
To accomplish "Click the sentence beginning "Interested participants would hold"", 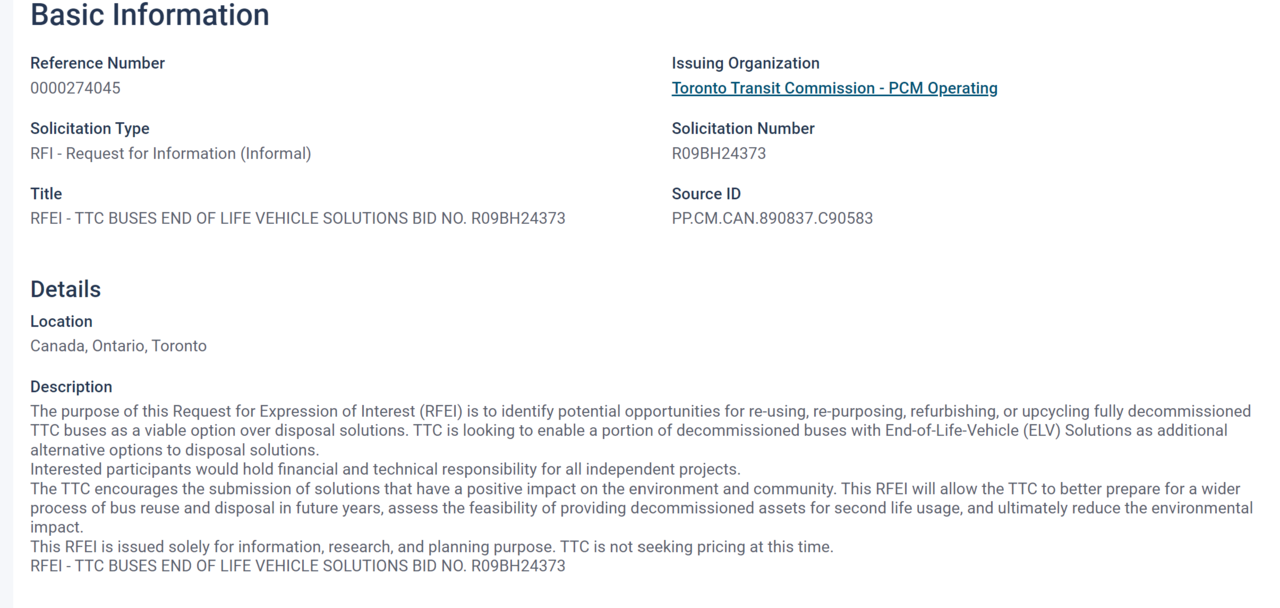I will (x=385, y=469).
